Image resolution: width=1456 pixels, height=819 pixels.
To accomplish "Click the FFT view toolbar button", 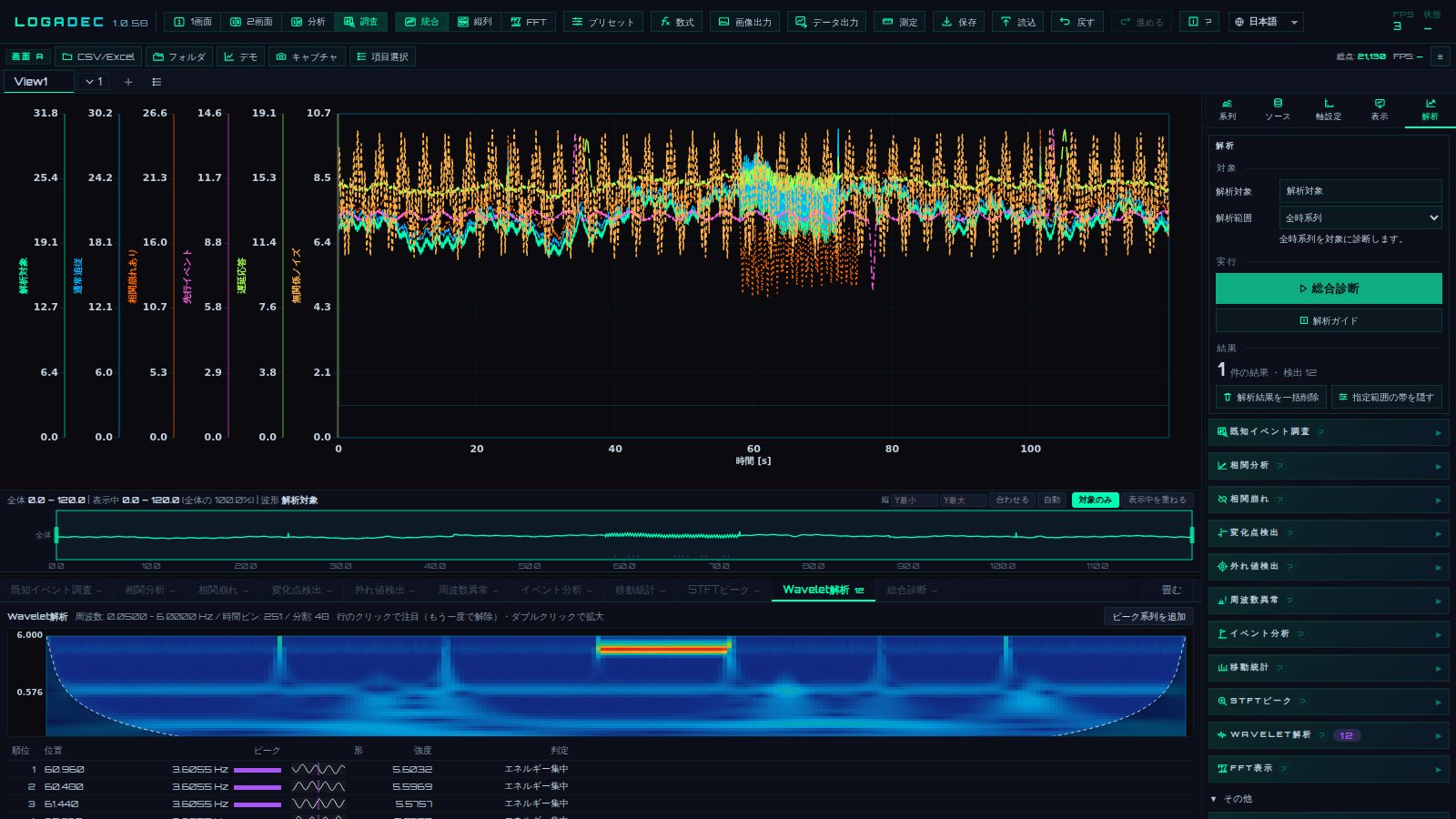I will [x=528, y=22].
